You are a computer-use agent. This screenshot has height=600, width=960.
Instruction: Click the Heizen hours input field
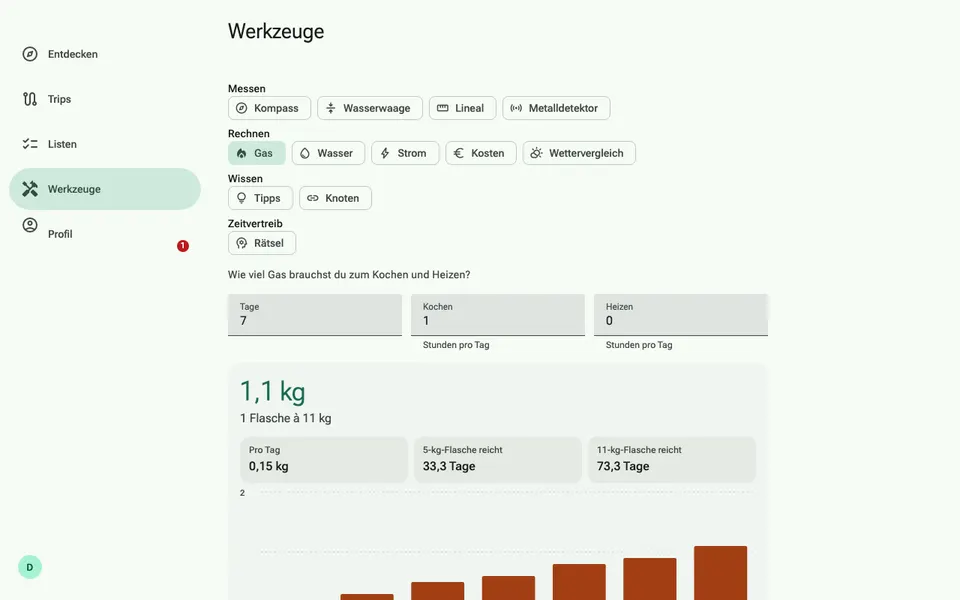[681, 315]
